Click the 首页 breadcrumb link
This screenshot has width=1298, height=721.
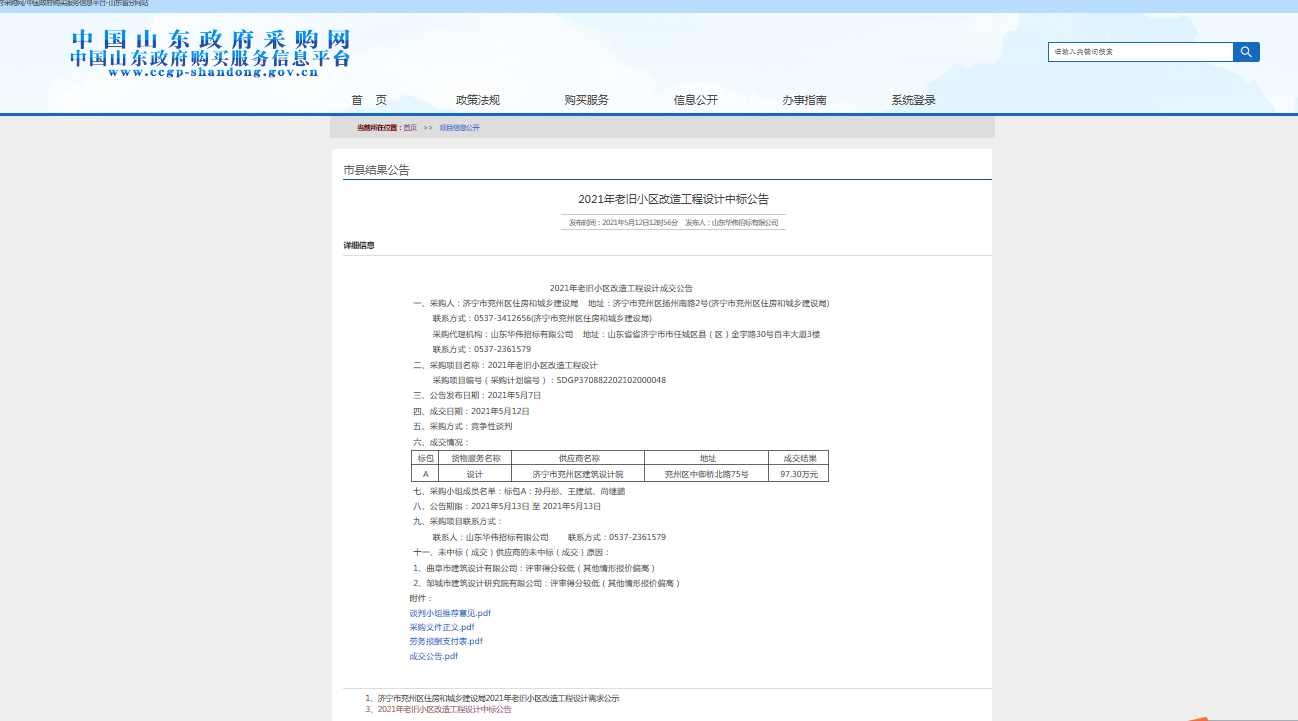click(410, 128)
